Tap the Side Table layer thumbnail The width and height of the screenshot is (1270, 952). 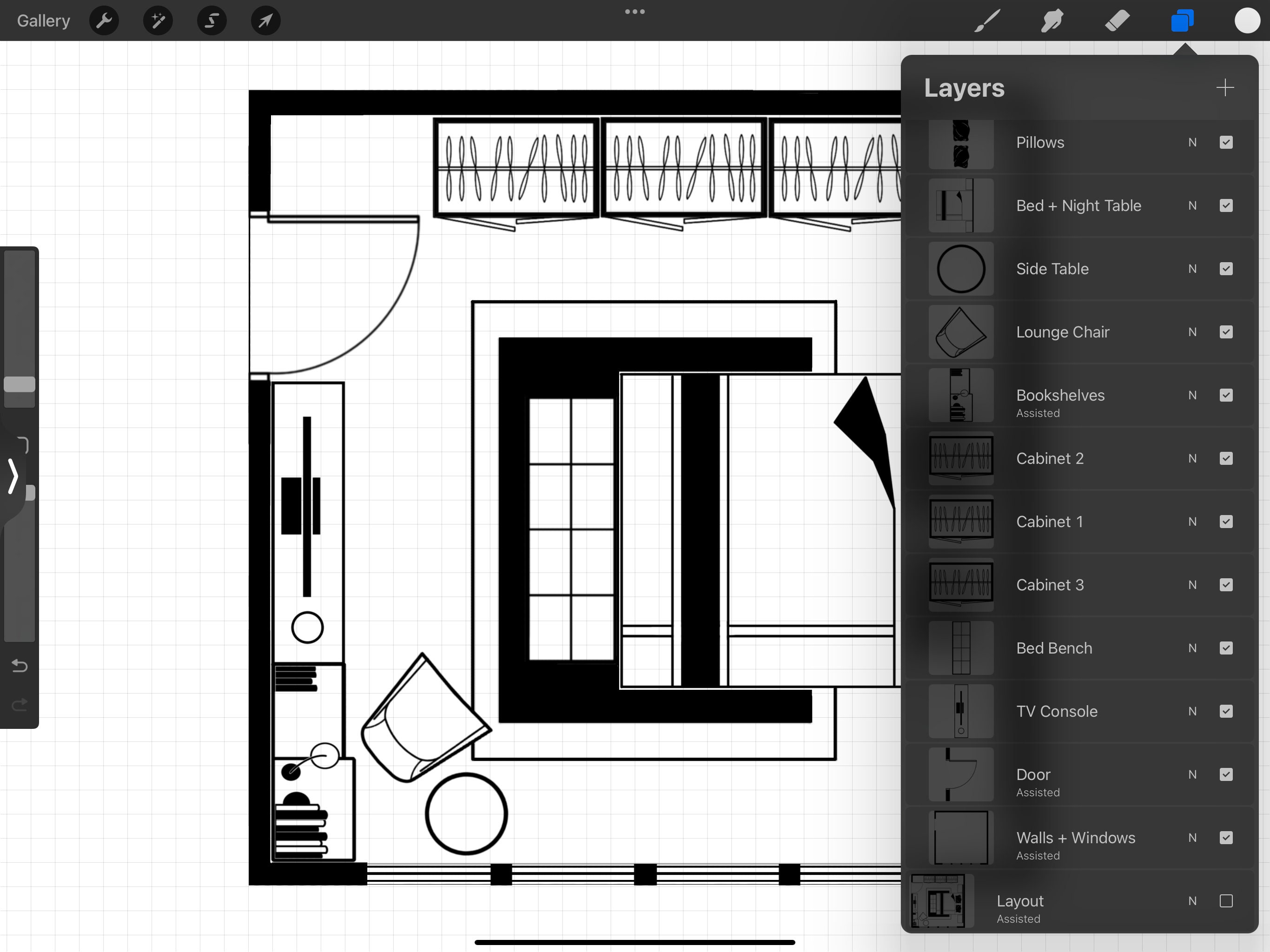(x=960, y=268)
